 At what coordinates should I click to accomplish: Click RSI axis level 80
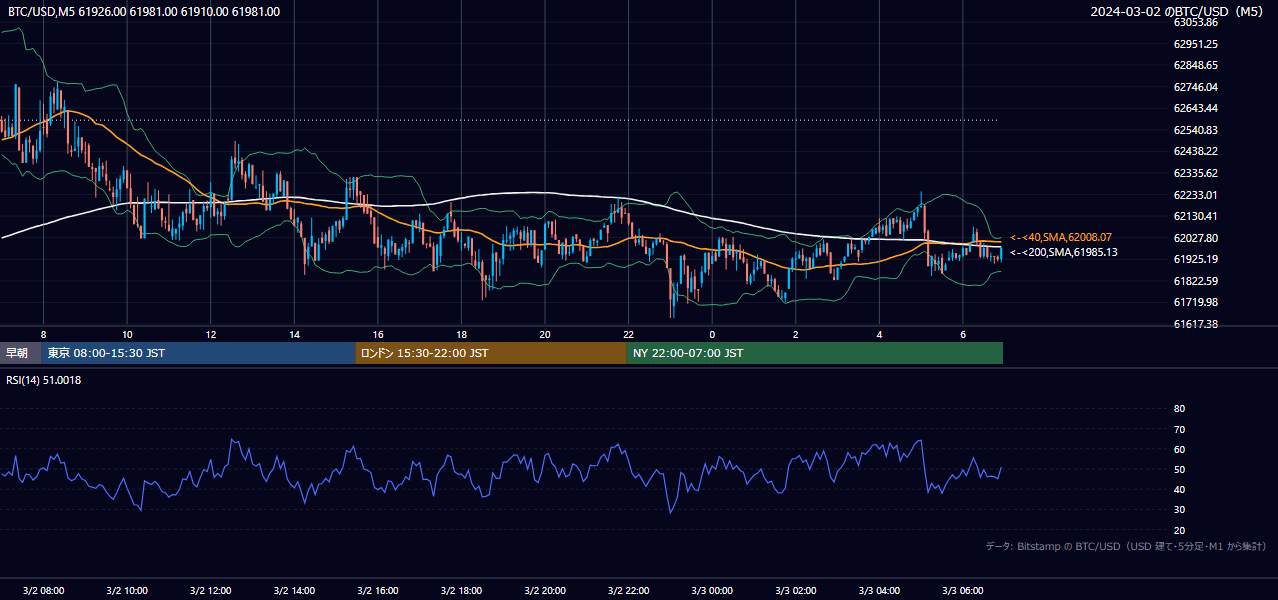click(x=1179, y=409)
